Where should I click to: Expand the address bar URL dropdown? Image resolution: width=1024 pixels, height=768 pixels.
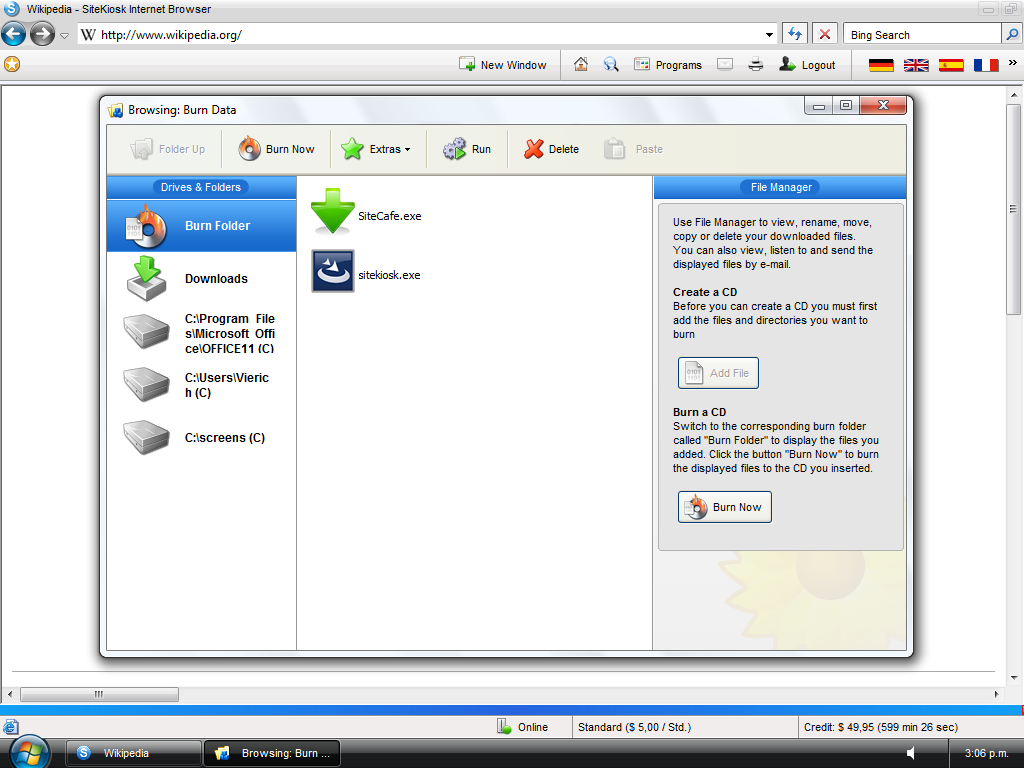(769, 34)
